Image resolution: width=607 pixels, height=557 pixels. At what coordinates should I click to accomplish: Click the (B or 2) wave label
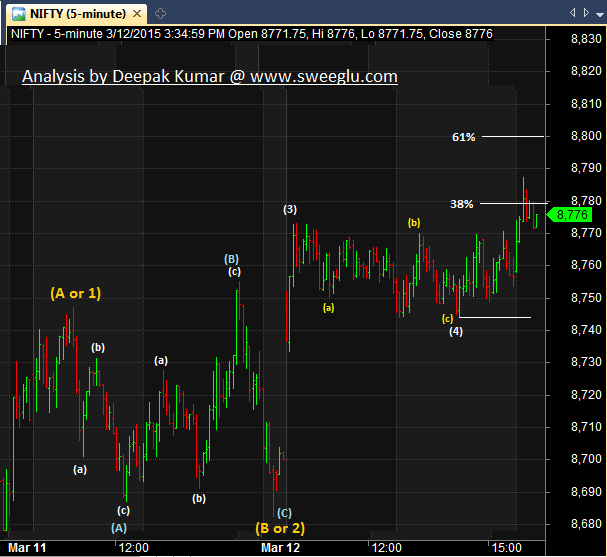[280, 528]
